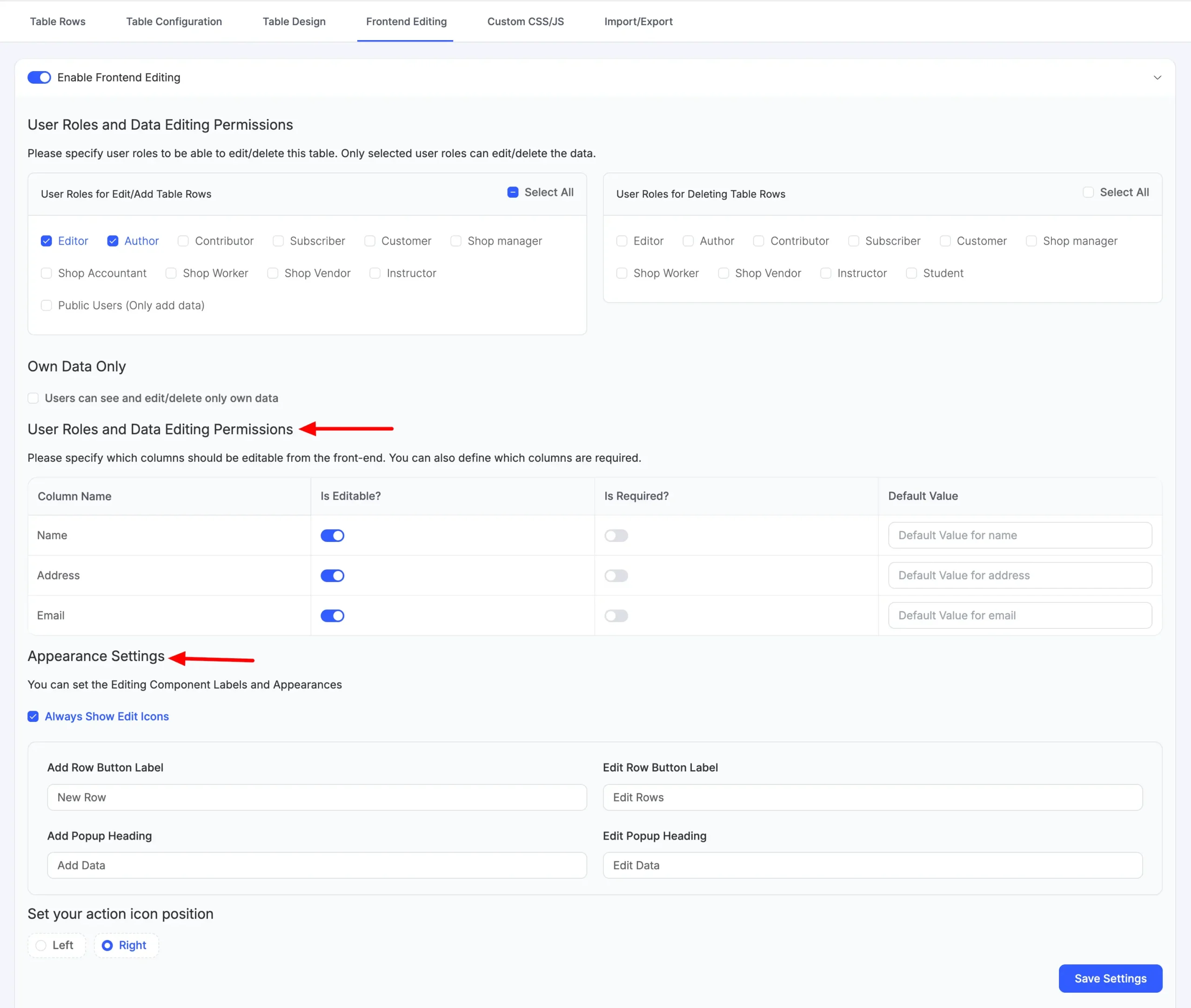This screenshot has width=1191, height=1008.
Task: Collapse the Enable Frontend Editing panel chevron
Action: (1157, 78)
